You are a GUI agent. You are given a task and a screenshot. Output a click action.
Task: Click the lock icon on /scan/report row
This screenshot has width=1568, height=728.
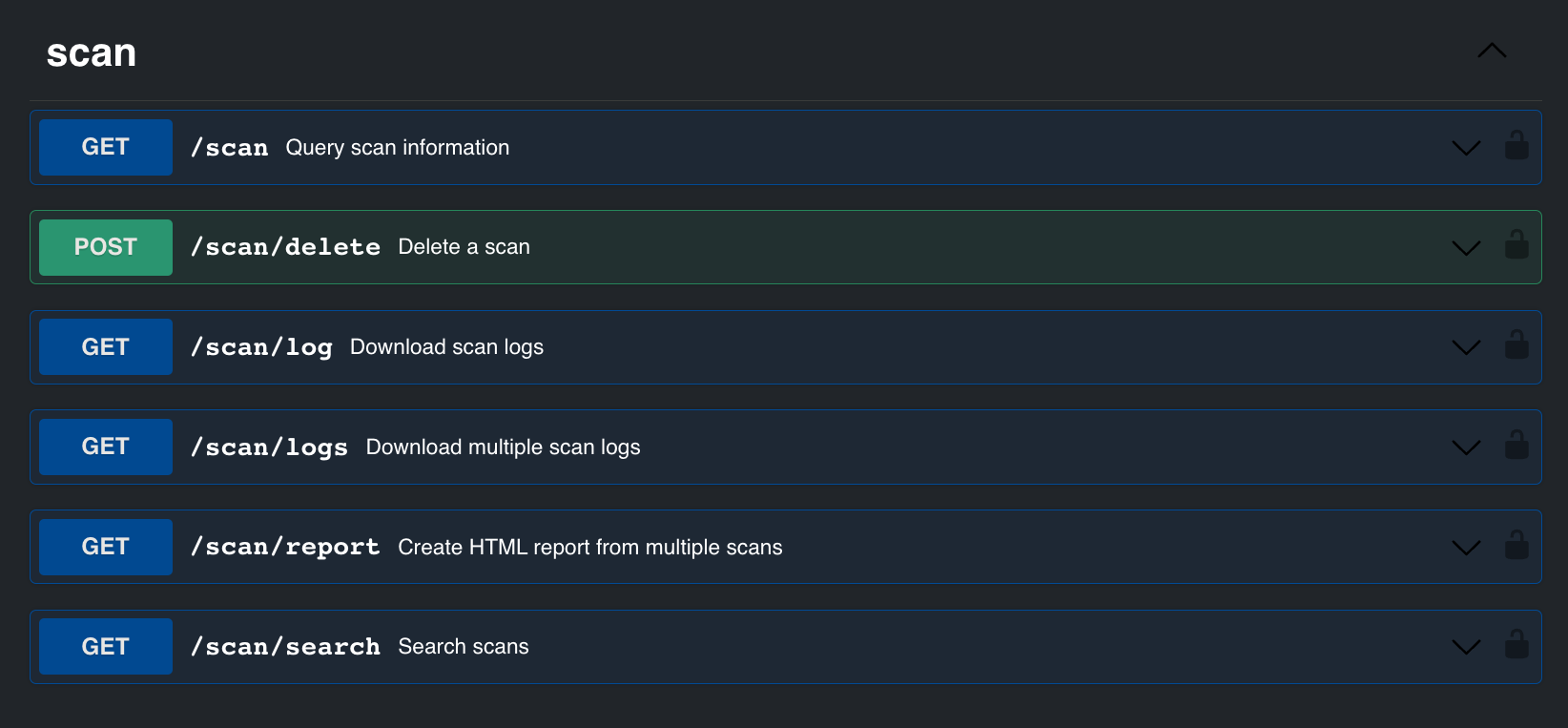(1516, 546)
